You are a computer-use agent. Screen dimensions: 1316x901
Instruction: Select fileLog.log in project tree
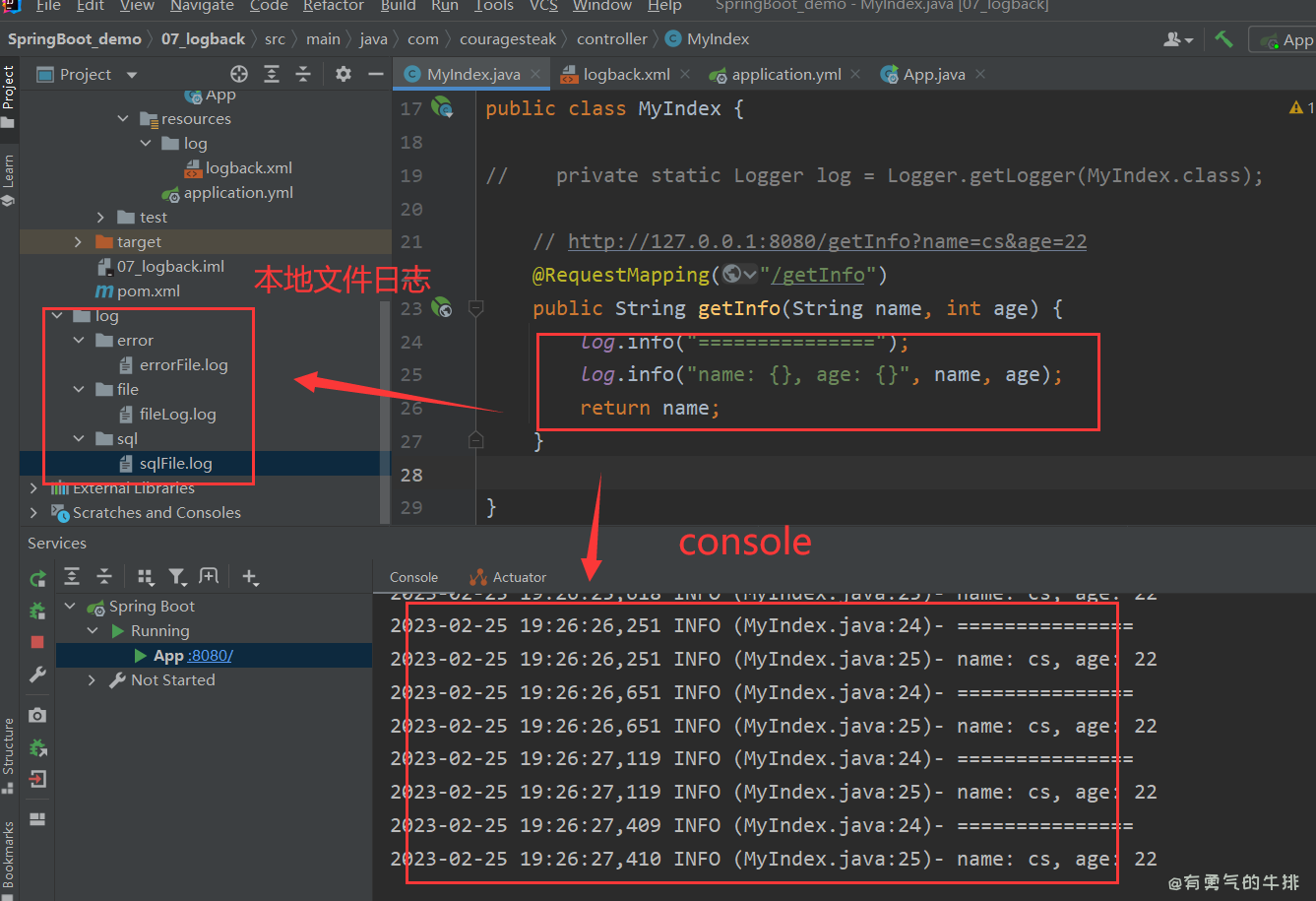[177, 415]
